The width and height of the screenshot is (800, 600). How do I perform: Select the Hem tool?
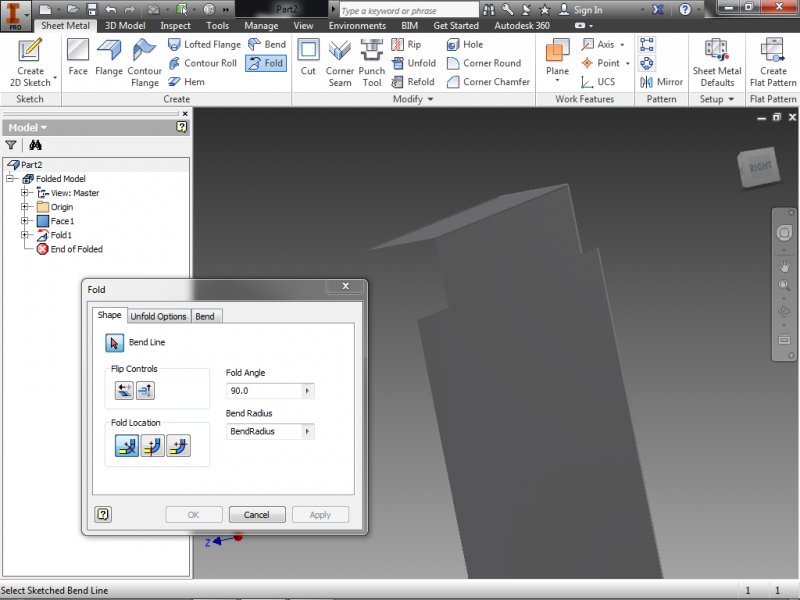[186, 81]
